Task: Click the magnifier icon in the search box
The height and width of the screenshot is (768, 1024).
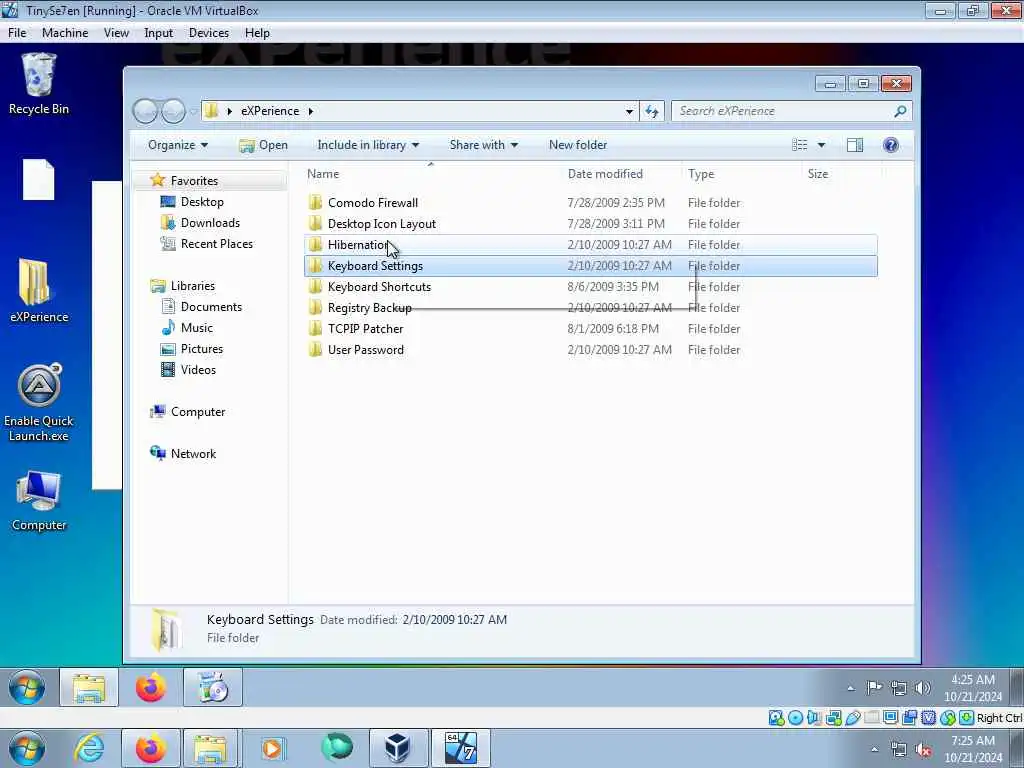Action: pos(900,111)
